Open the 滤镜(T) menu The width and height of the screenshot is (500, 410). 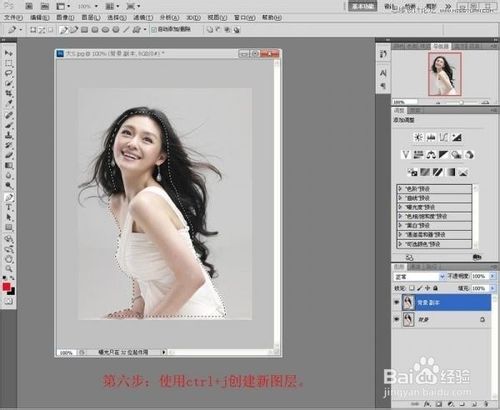point(143,17)
